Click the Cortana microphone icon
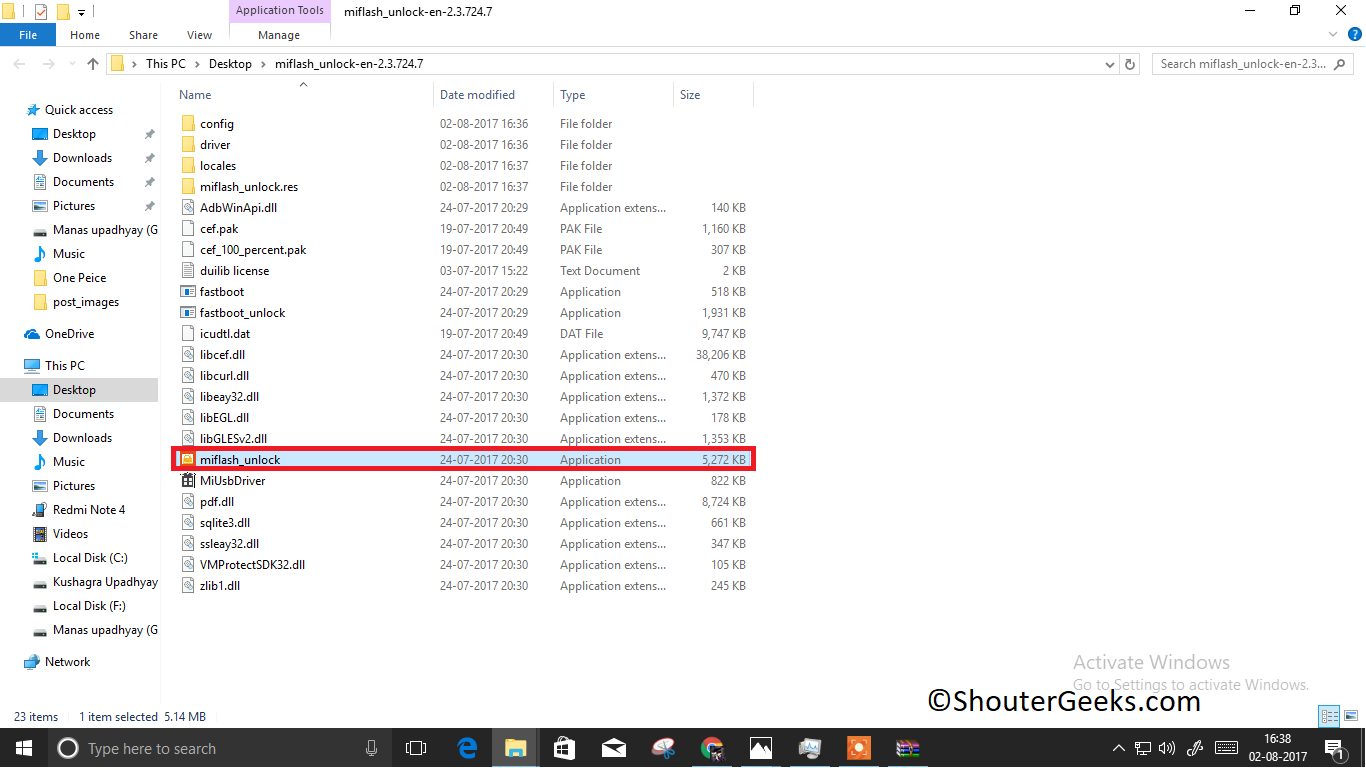This screenshot has width=1366, height=768. [371, 748]
